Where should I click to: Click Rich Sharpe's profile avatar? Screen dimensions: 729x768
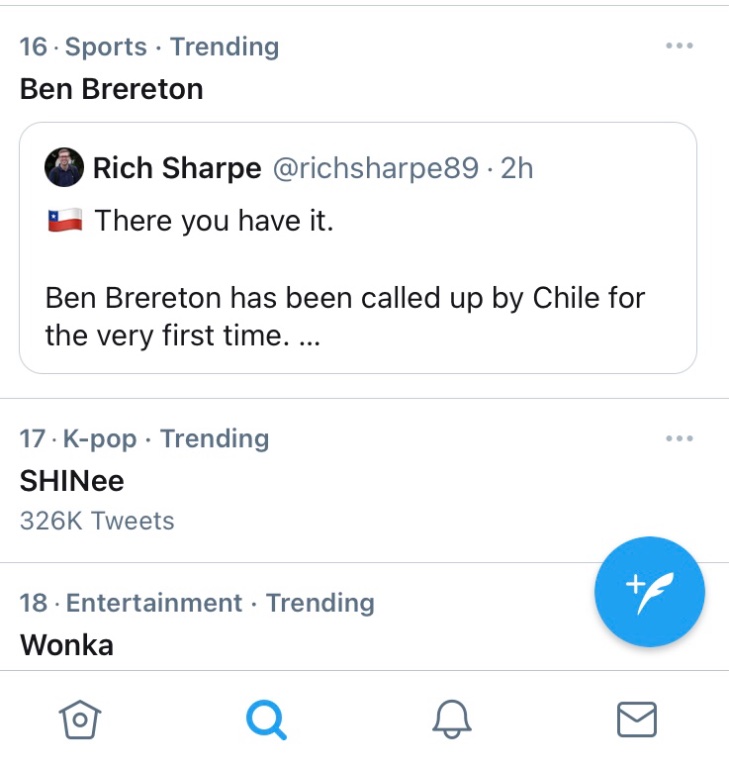pos(64,168)
